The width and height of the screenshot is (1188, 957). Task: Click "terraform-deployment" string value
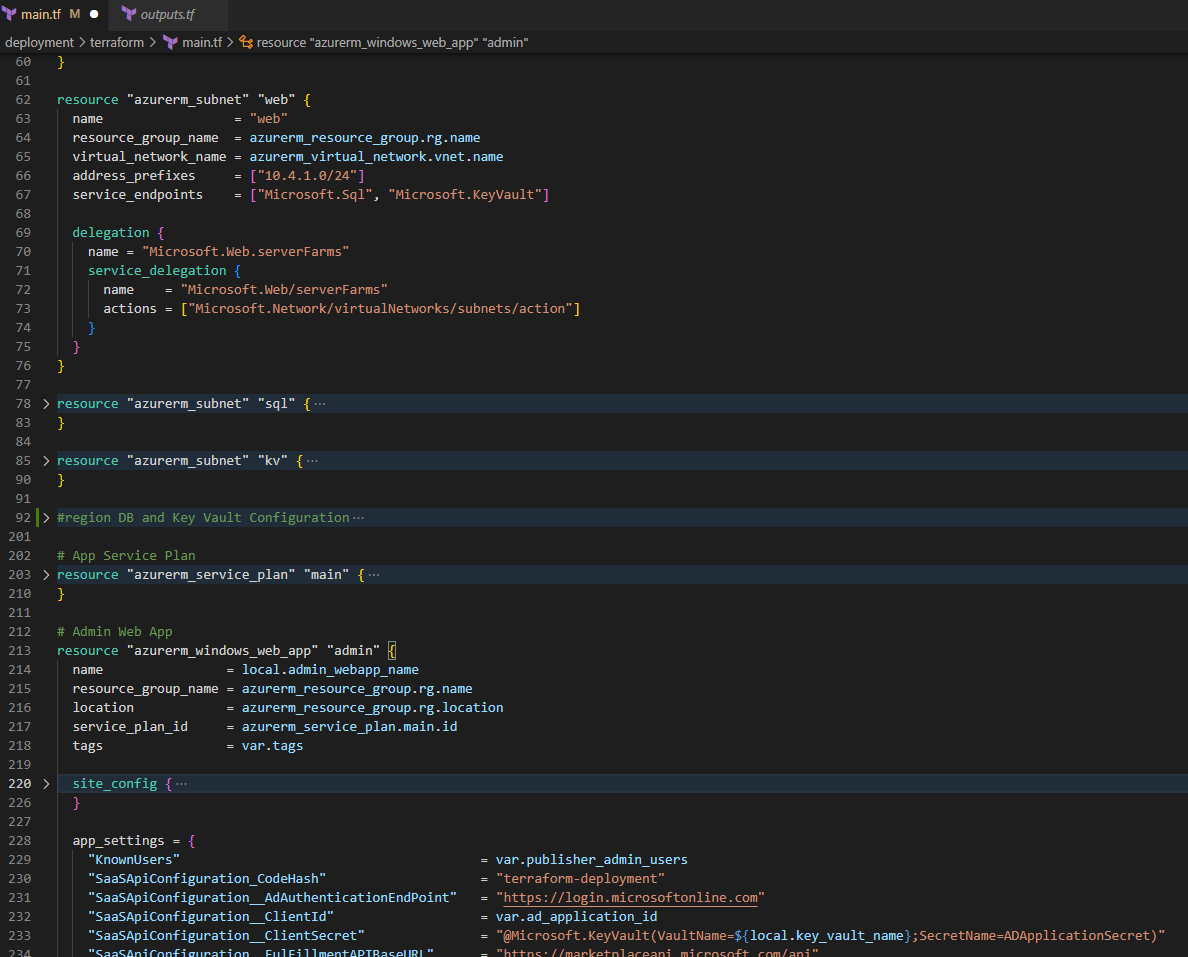coord(580,878)
